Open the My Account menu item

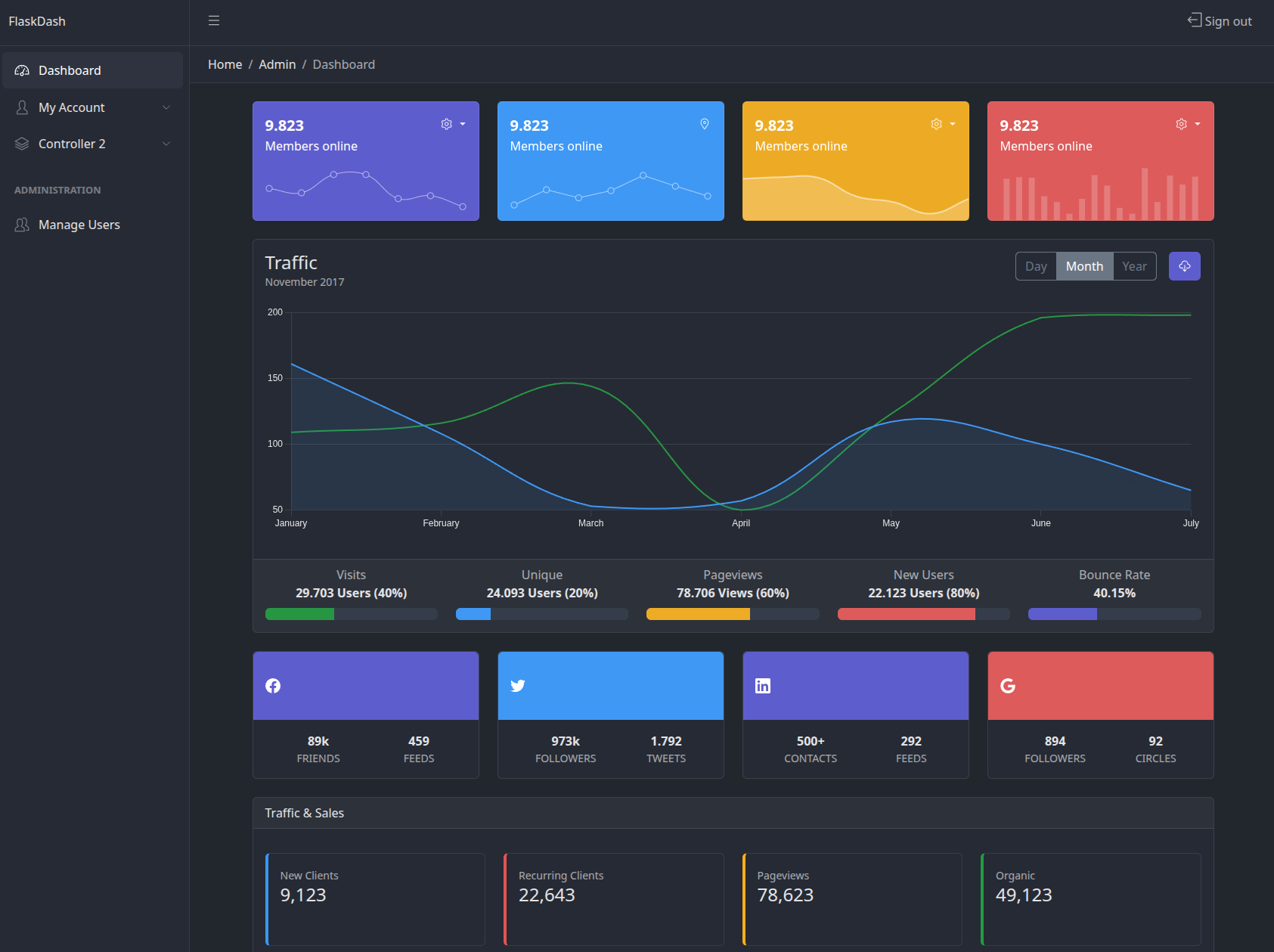pyautogui.click(x=92, y=107)
